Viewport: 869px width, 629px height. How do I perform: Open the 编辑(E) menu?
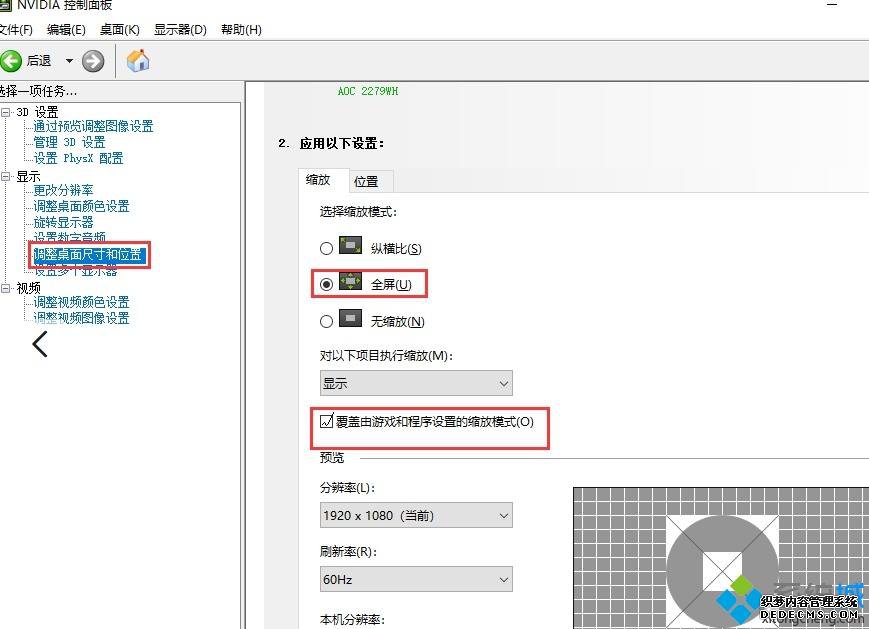tap(66, 29)
